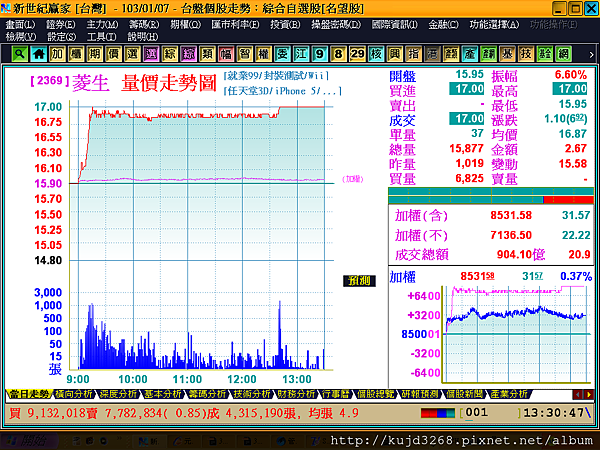Switch to the 橫向分析 tab
The width and height of the screenshot is (600, 450).
74,394
